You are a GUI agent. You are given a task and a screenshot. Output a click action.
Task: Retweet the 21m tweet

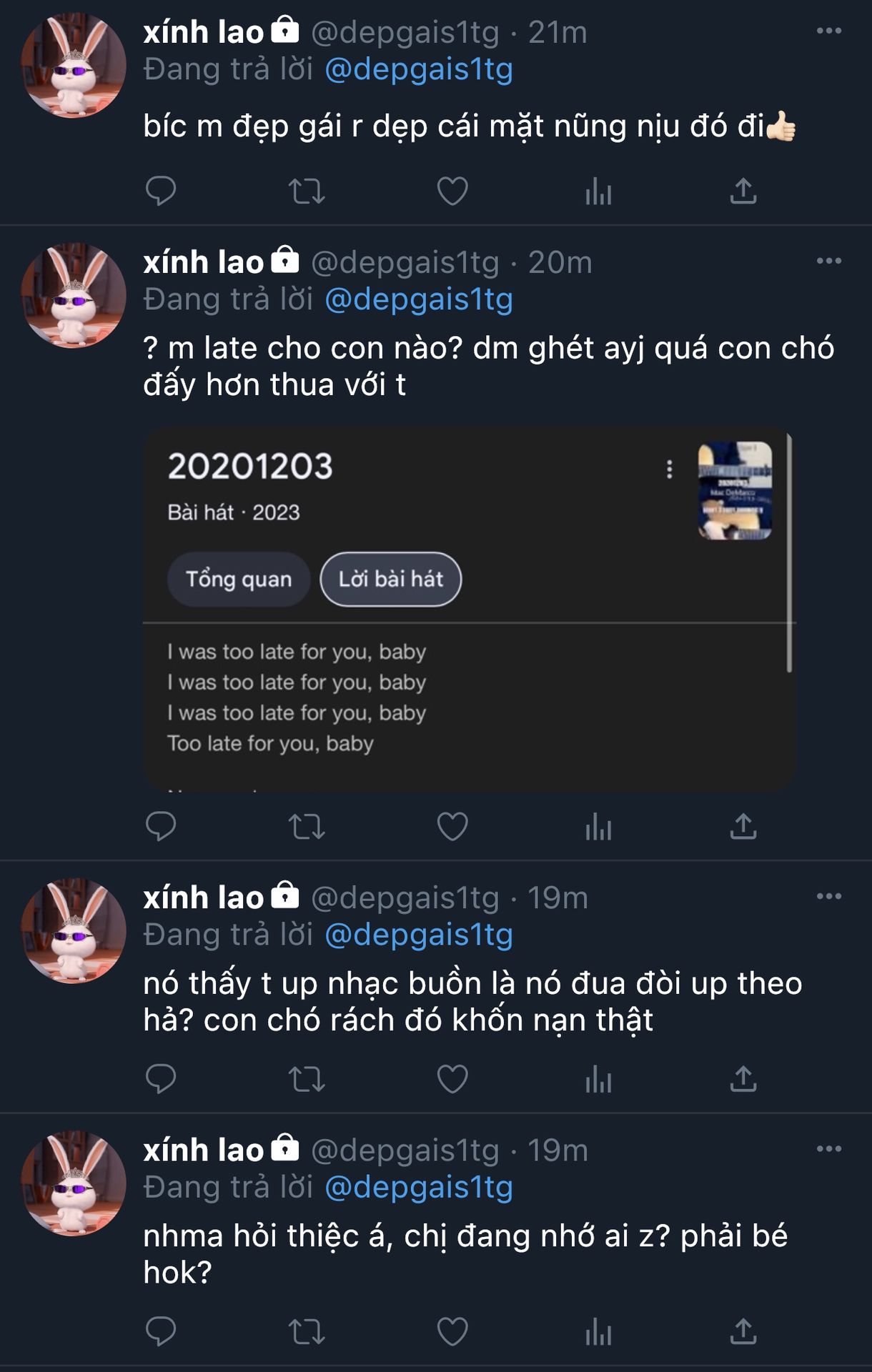307,192
